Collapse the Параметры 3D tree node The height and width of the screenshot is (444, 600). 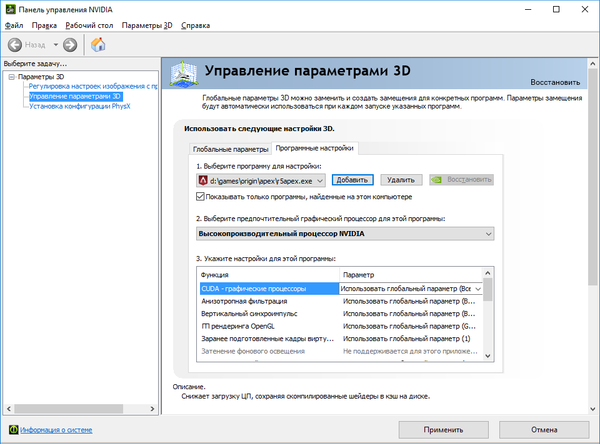12,77
